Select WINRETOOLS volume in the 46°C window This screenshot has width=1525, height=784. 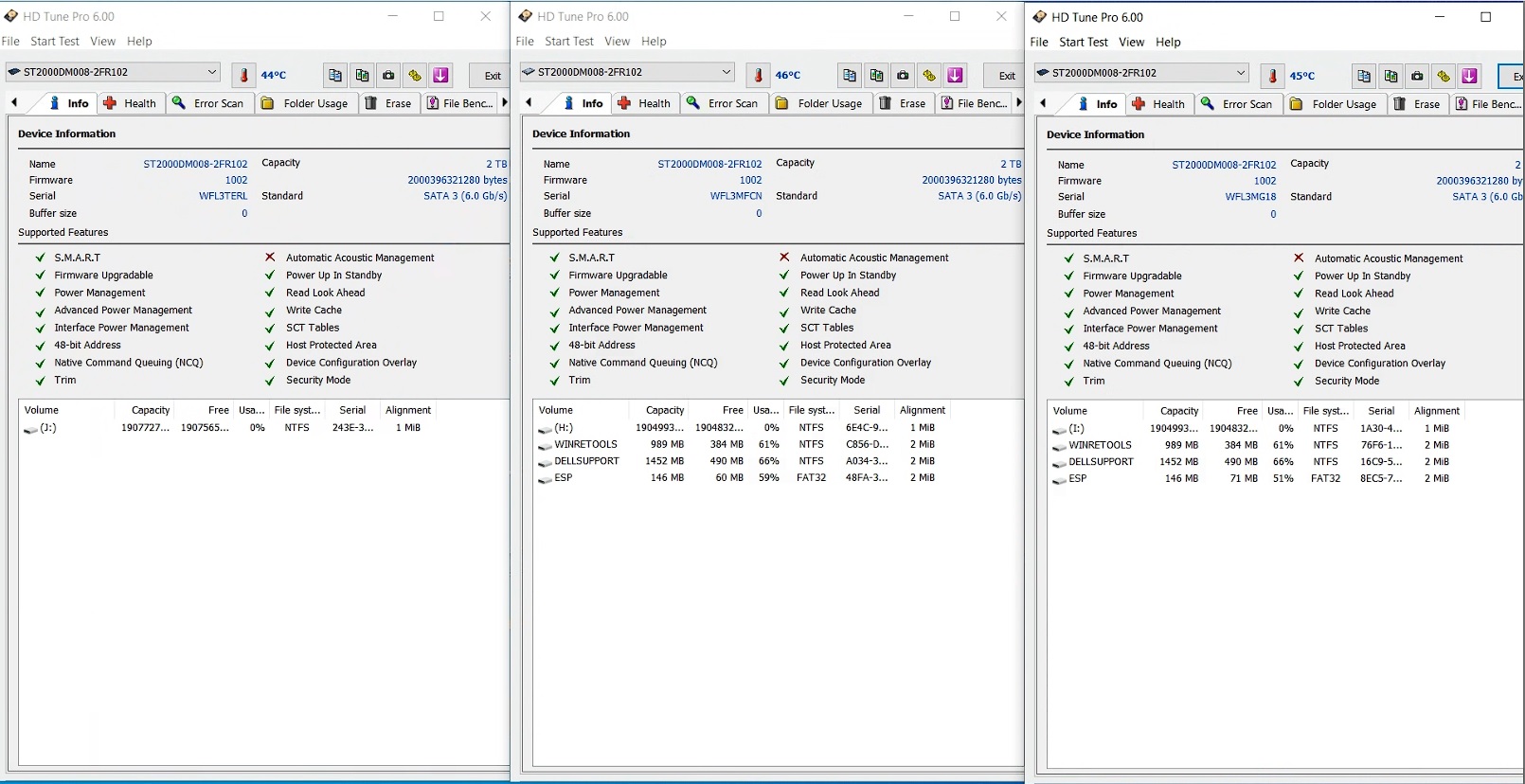pos(742,444)
